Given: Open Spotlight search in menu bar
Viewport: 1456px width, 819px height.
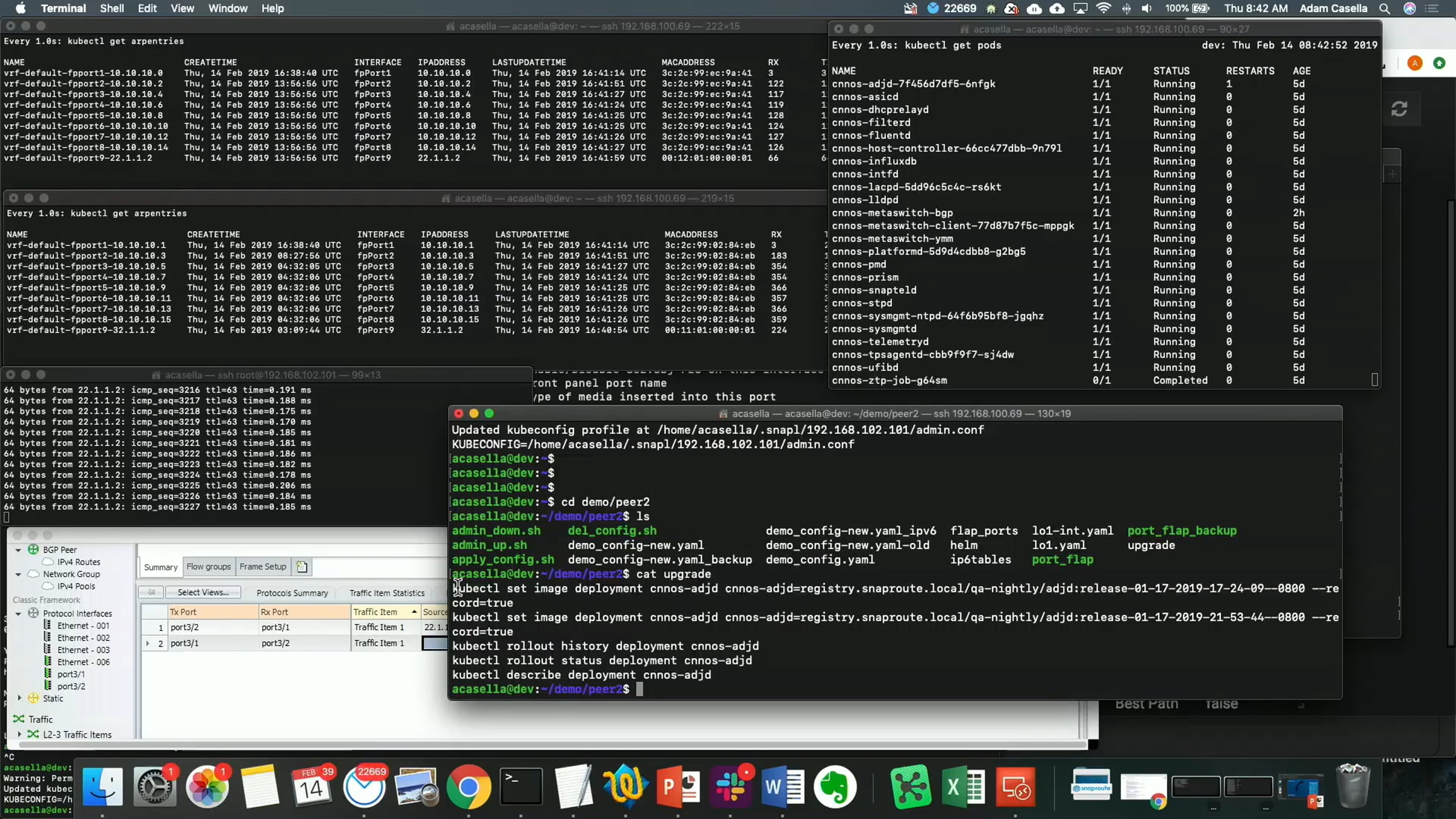Looking at the screenshot, I should [1384, 8].
